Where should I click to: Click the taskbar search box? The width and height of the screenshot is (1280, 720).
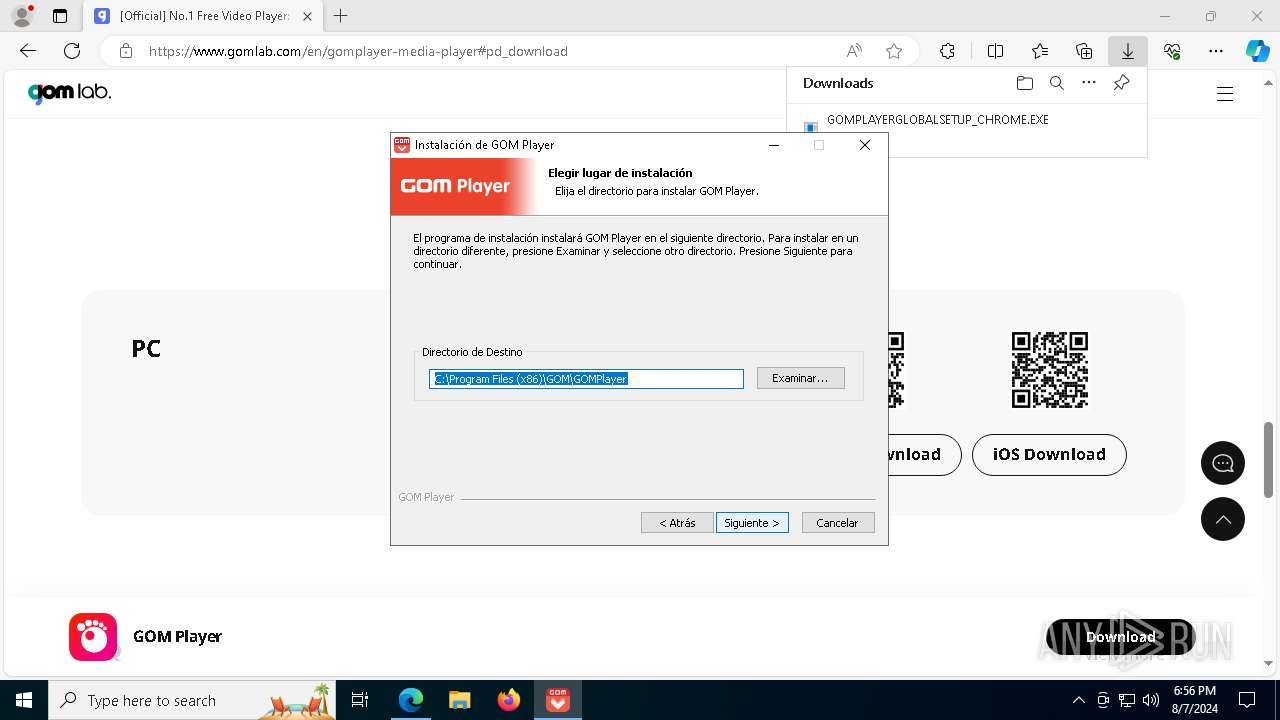193,700
